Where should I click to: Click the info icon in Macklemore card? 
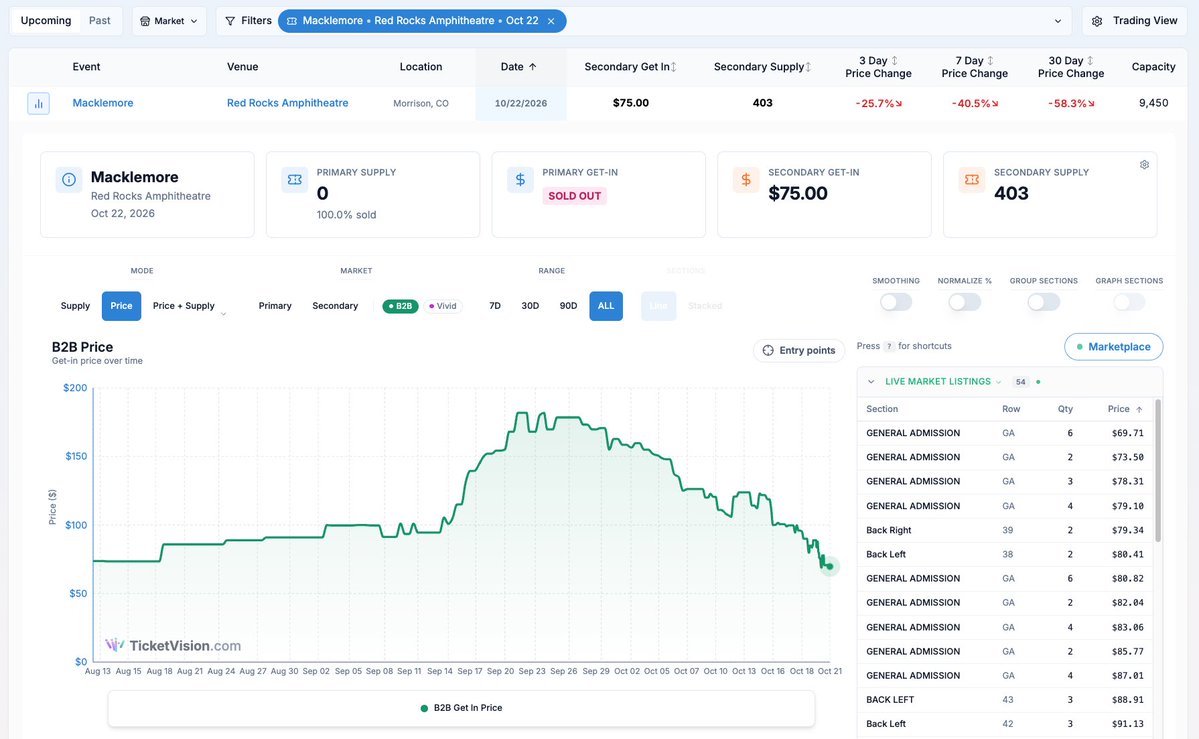[x=69, y=180]
